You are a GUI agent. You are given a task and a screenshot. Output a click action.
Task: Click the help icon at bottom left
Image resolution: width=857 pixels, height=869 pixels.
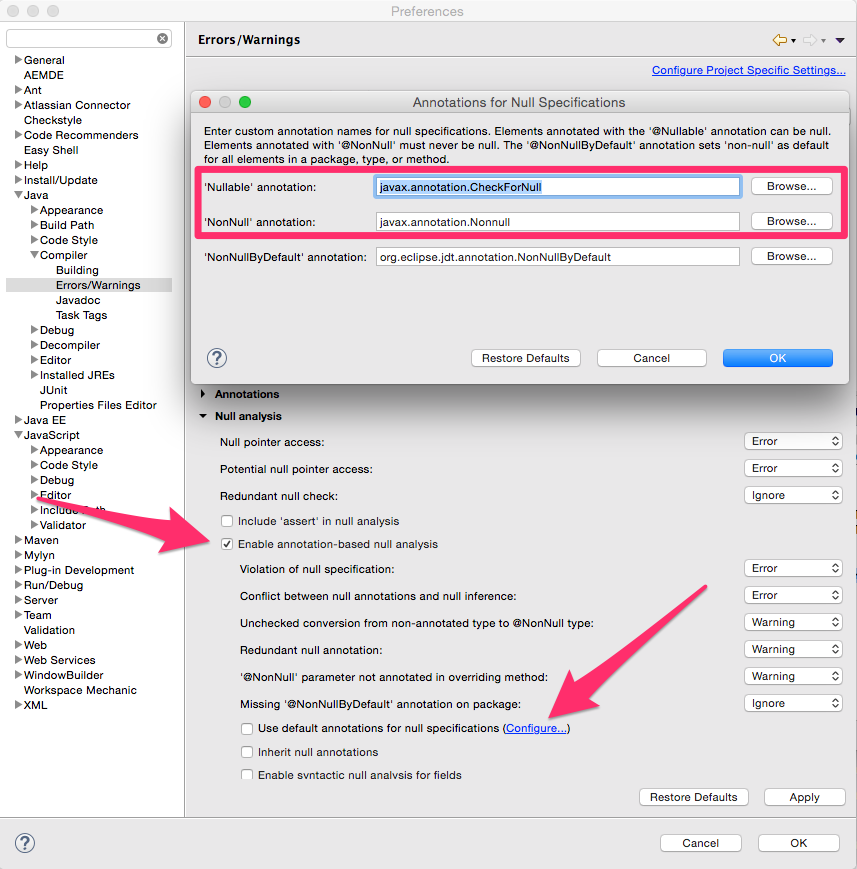point(25,843)
